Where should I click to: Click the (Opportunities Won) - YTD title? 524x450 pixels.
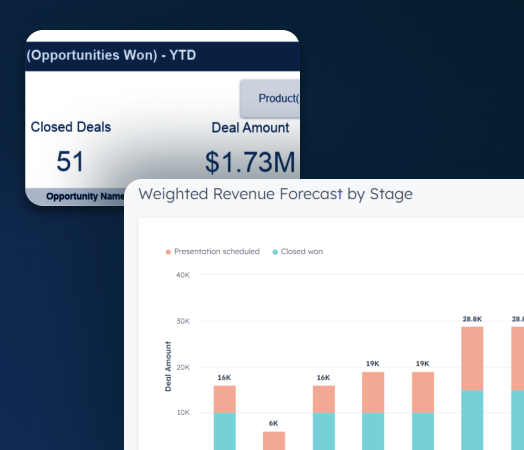tap(111, 55)
